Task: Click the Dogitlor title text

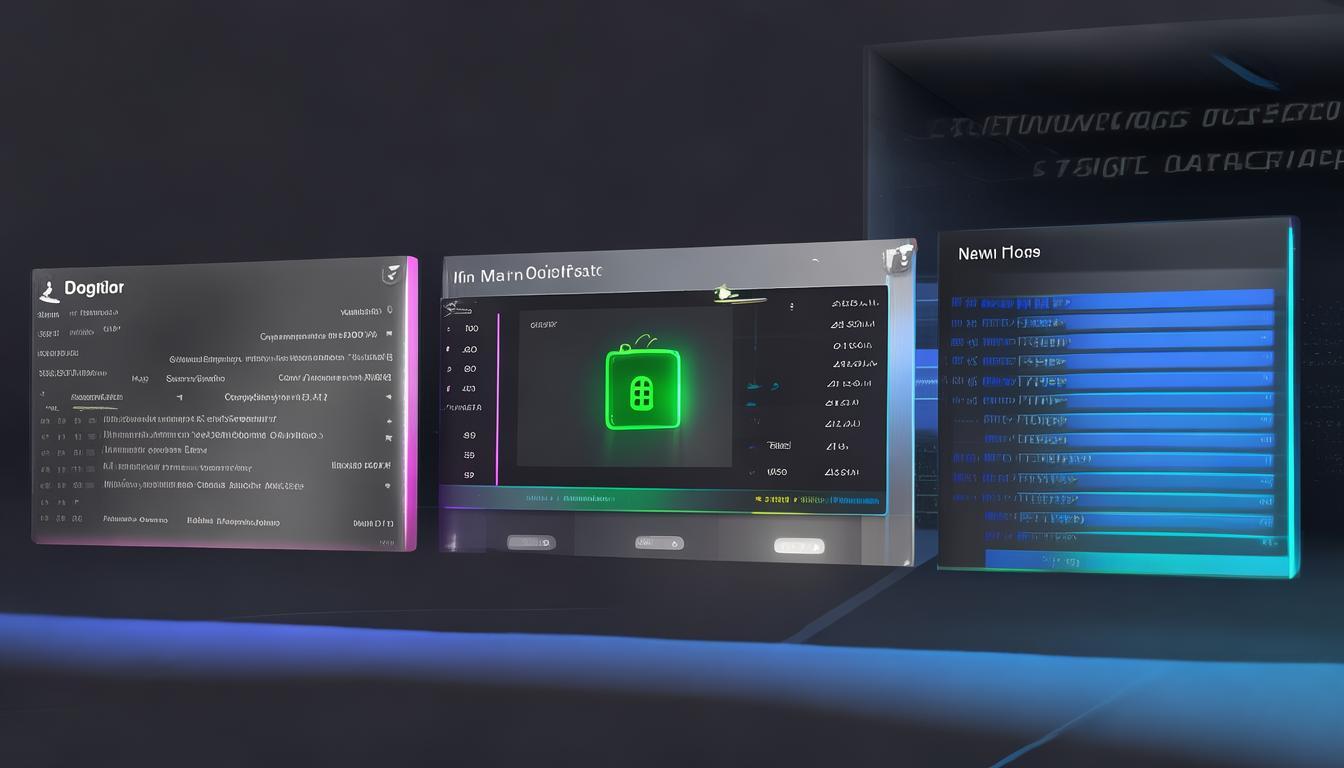Action: click(x=94, y=288)
